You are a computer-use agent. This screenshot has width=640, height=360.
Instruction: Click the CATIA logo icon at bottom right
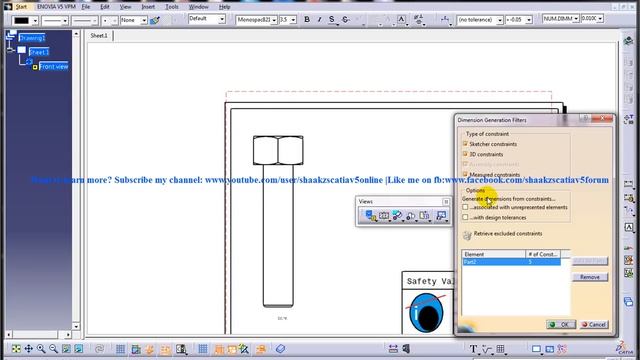pyautogui.click(x=624, y=348)
